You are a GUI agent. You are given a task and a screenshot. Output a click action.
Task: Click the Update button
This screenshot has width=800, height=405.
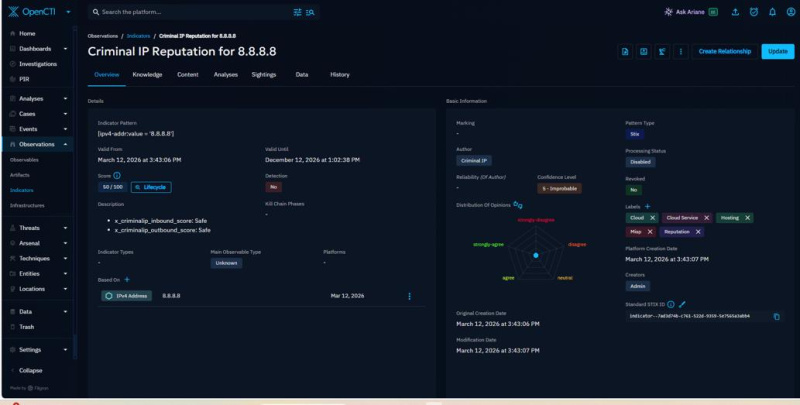click(778, 52)
